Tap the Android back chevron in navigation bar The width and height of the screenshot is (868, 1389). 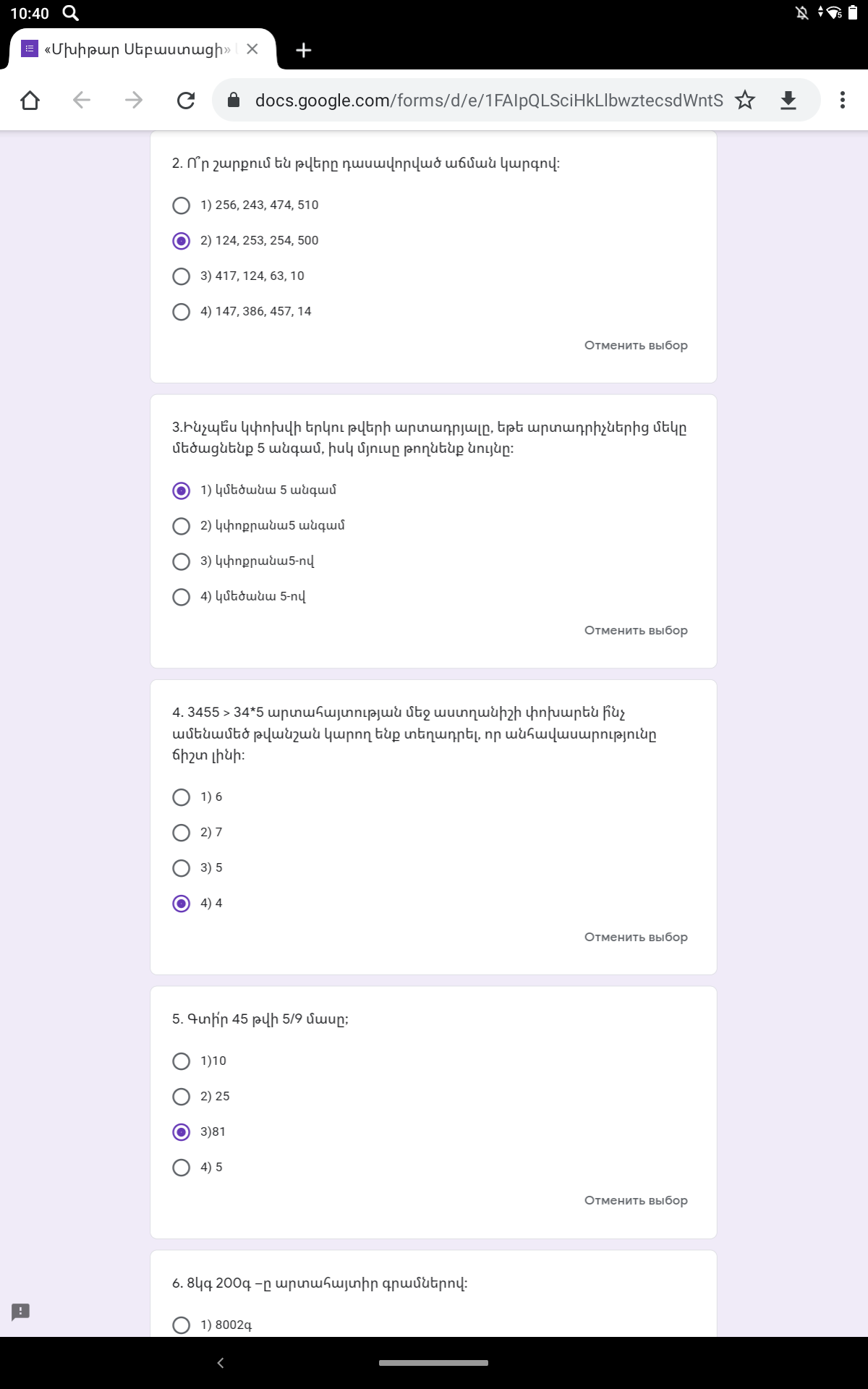[x=221, y=1363]
